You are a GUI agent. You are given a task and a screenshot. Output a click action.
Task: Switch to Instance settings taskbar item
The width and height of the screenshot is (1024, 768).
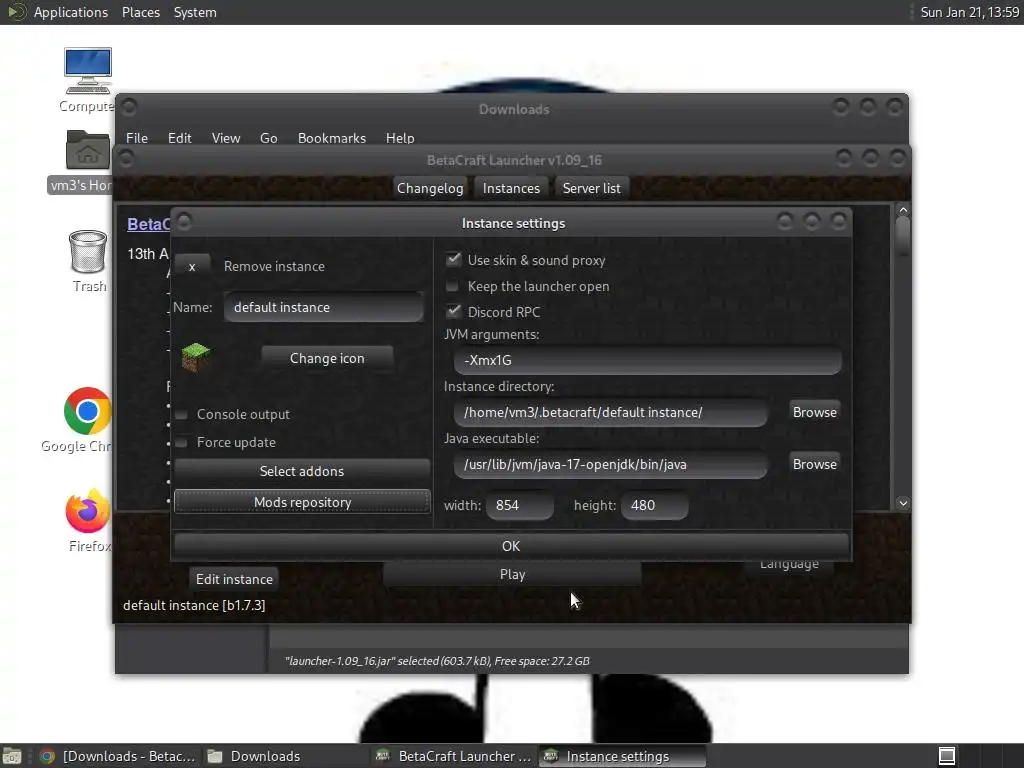pyautogui.click(x=622, y=756)
